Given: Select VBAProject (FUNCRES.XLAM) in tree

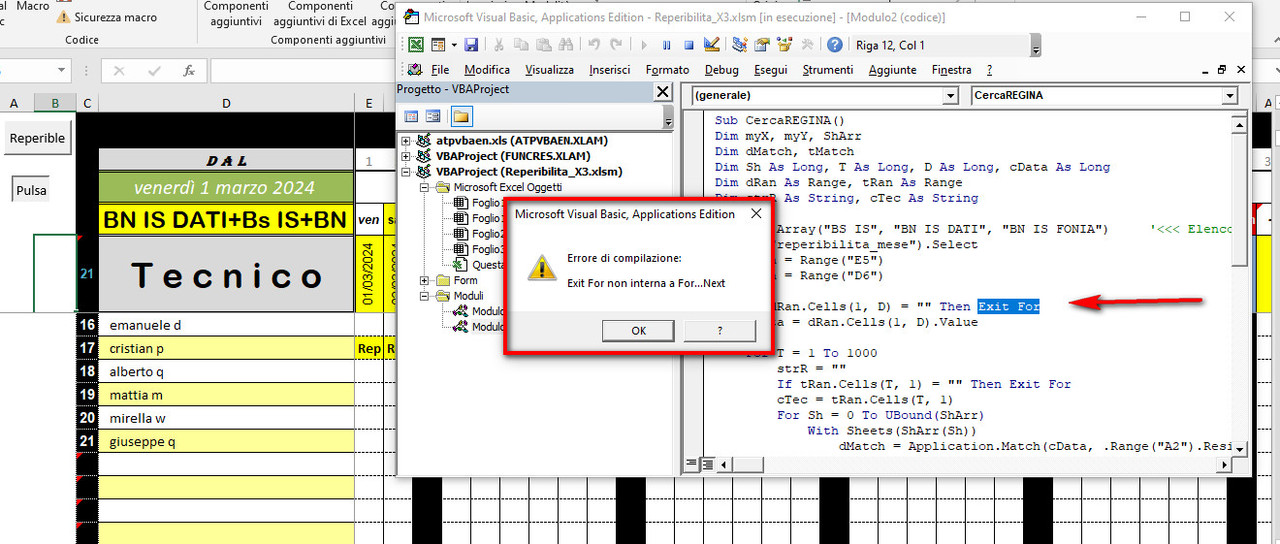Looking at the screenshot, I should point(513,156).
